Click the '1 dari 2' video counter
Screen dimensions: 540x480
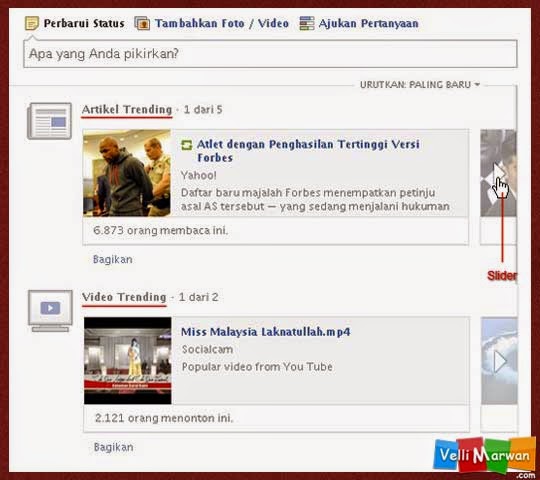tap(198, 297)
